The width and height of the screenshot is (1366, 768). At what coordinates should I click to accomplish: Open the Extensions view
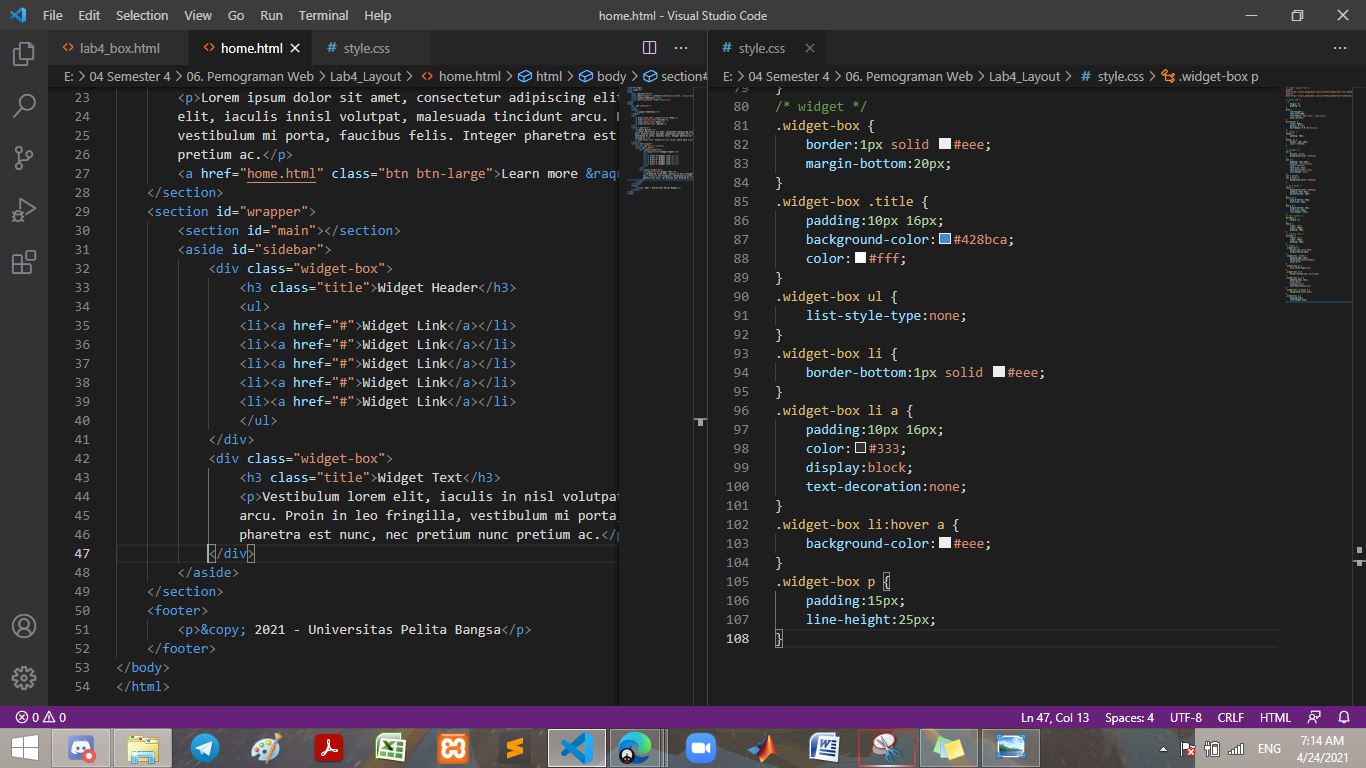[24, 262]
